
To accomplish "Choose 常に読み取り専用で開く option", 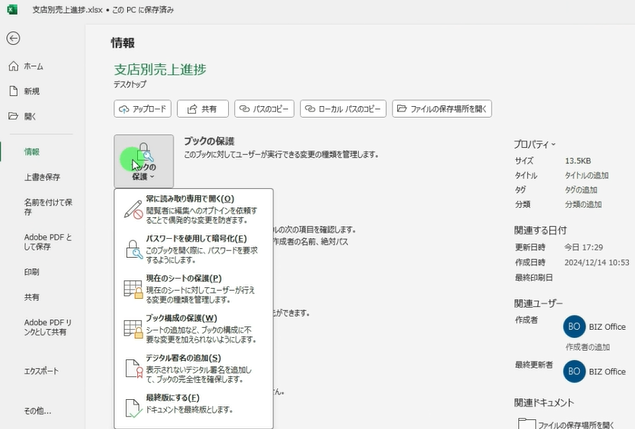I will click(194, 209).
